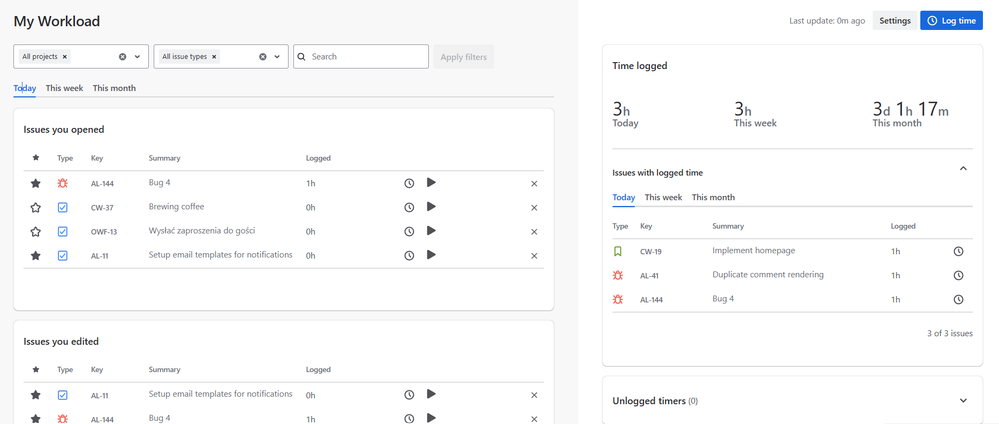Unstar issue AL-144 in Issues you opened

36,184
